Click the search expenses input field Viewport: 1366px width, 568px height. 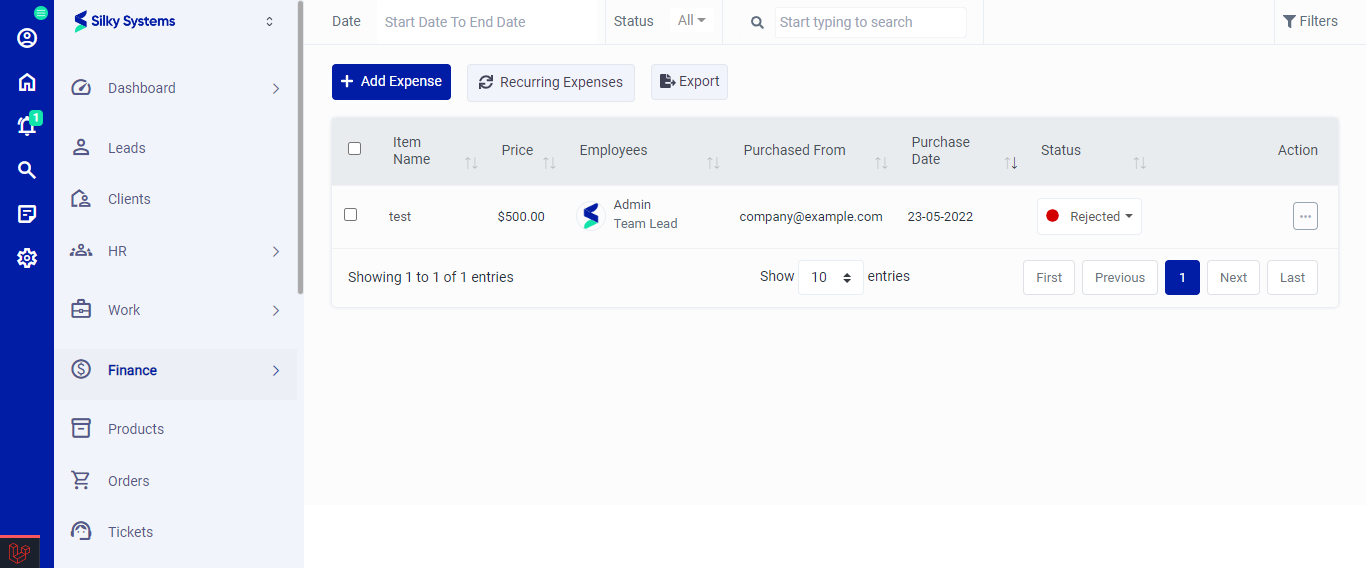coord(870,22)
